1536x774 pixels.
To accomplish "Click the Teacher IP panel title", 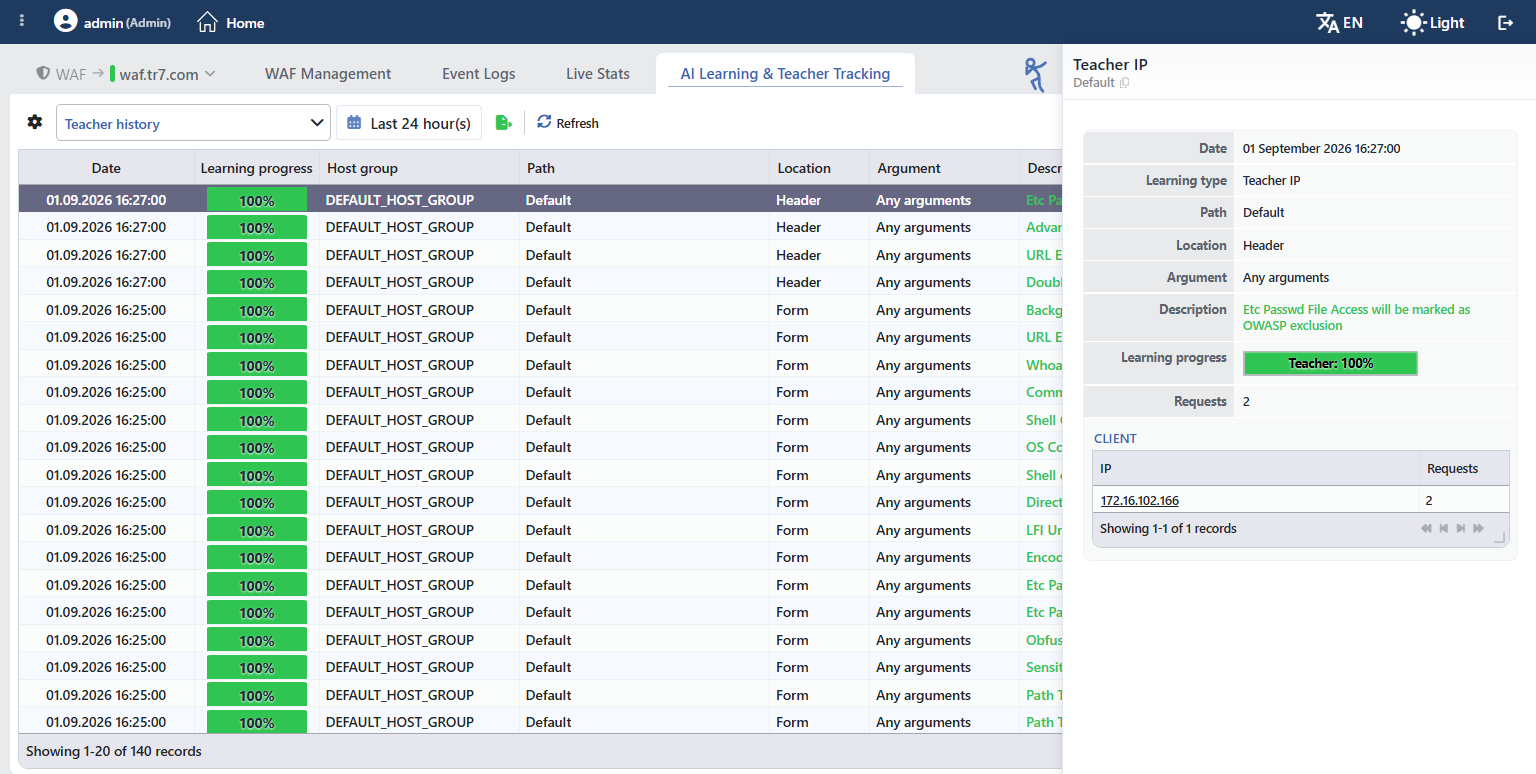I will point(1110,64).
